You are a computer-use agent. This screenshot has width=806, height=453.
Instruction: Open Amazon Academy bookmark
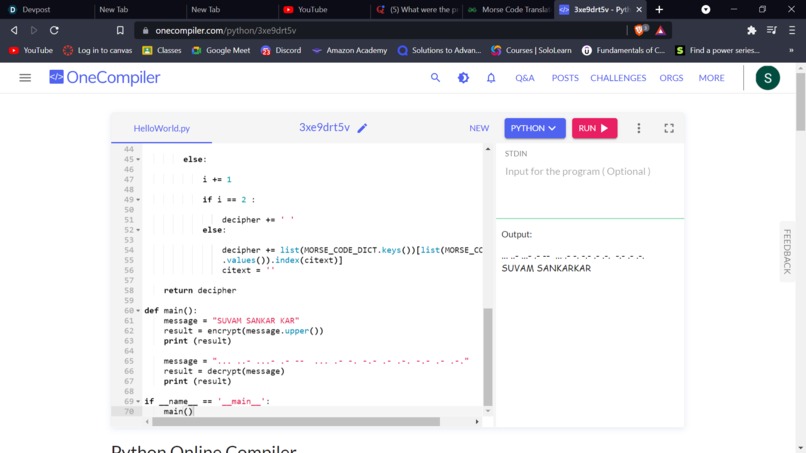(350, 50)
